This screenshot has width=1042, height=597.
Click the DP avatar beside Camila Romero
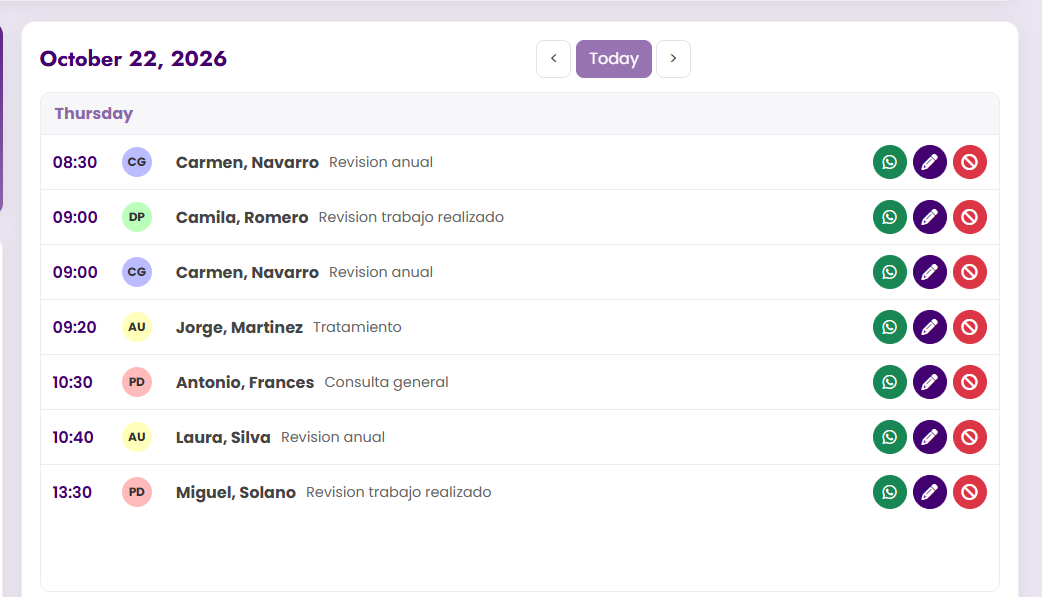click(137, 217)
